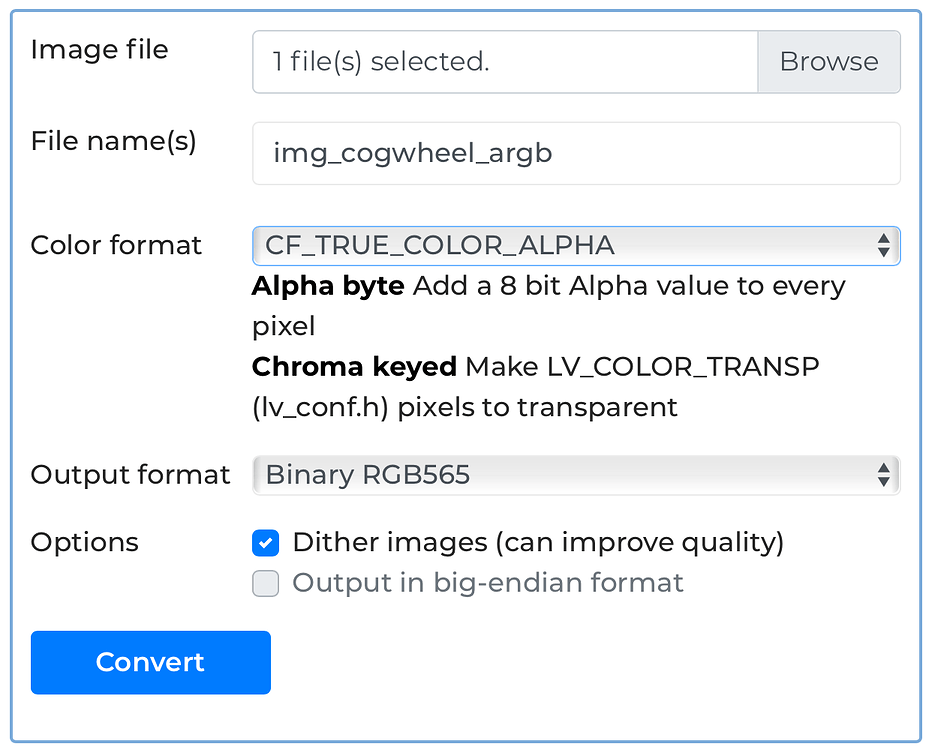Click the Options label

pos(84,542)
